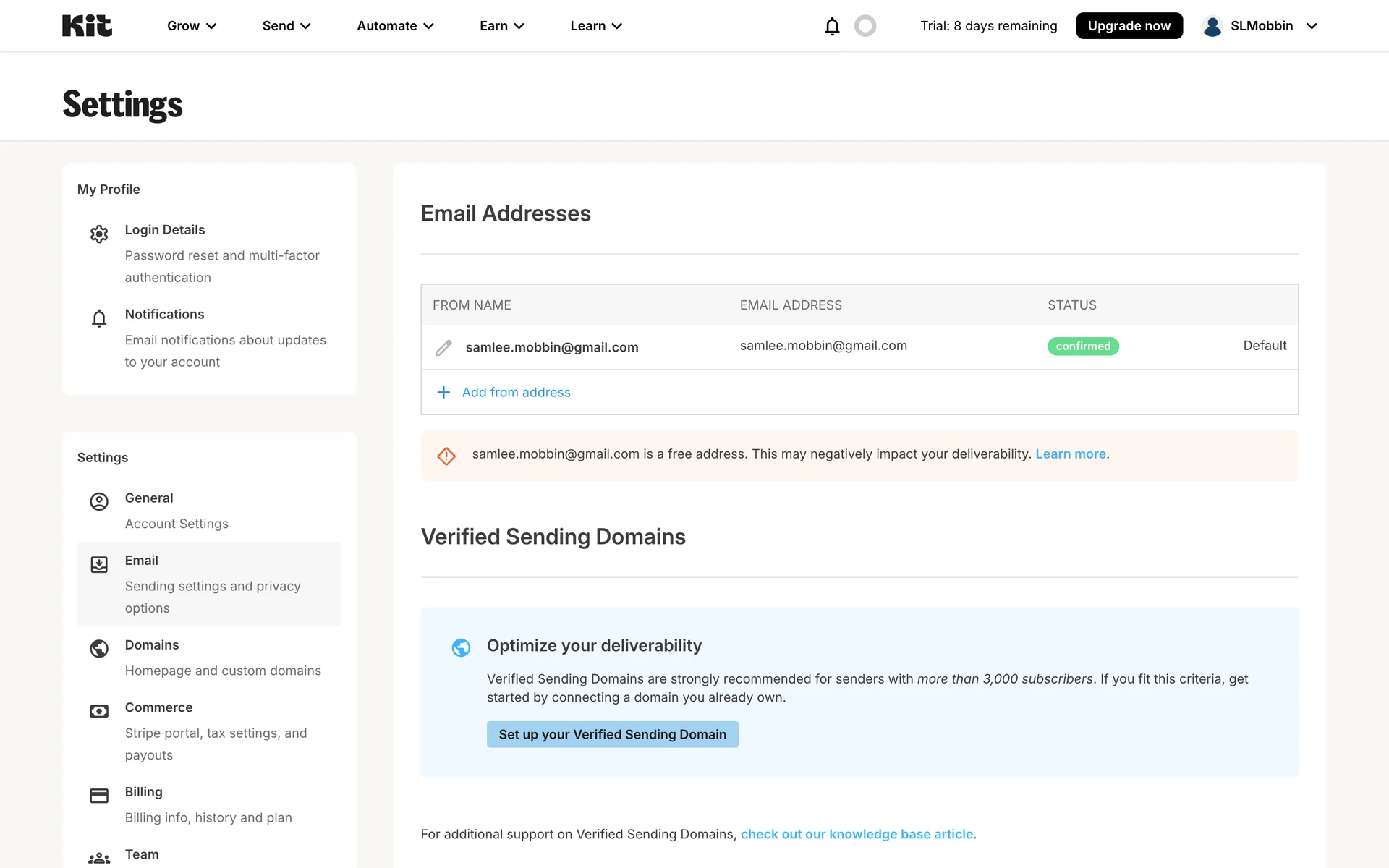Click the General account person icon
Viewport: 1389px width, 868px height.
click(x=99, y=501)
